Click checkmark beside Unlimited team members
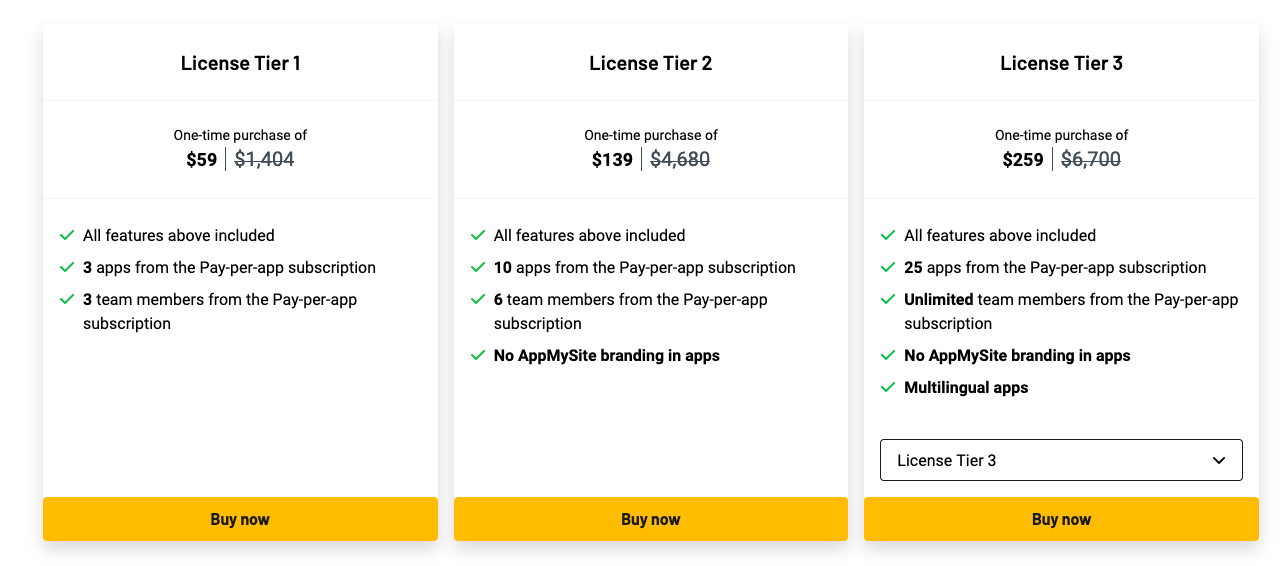 click(888, 299)
